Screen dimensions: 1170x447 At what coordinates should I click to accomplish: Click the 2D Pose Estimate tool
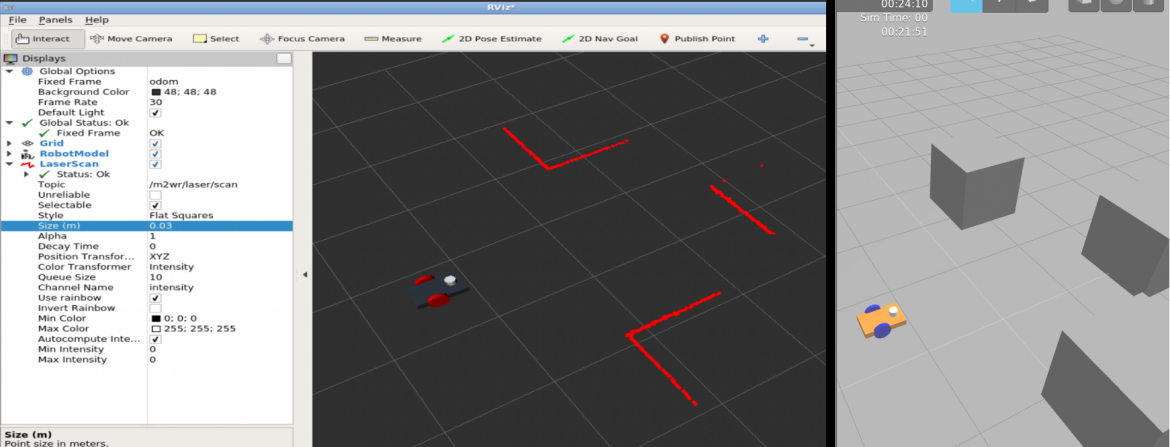tap(491, 39)
